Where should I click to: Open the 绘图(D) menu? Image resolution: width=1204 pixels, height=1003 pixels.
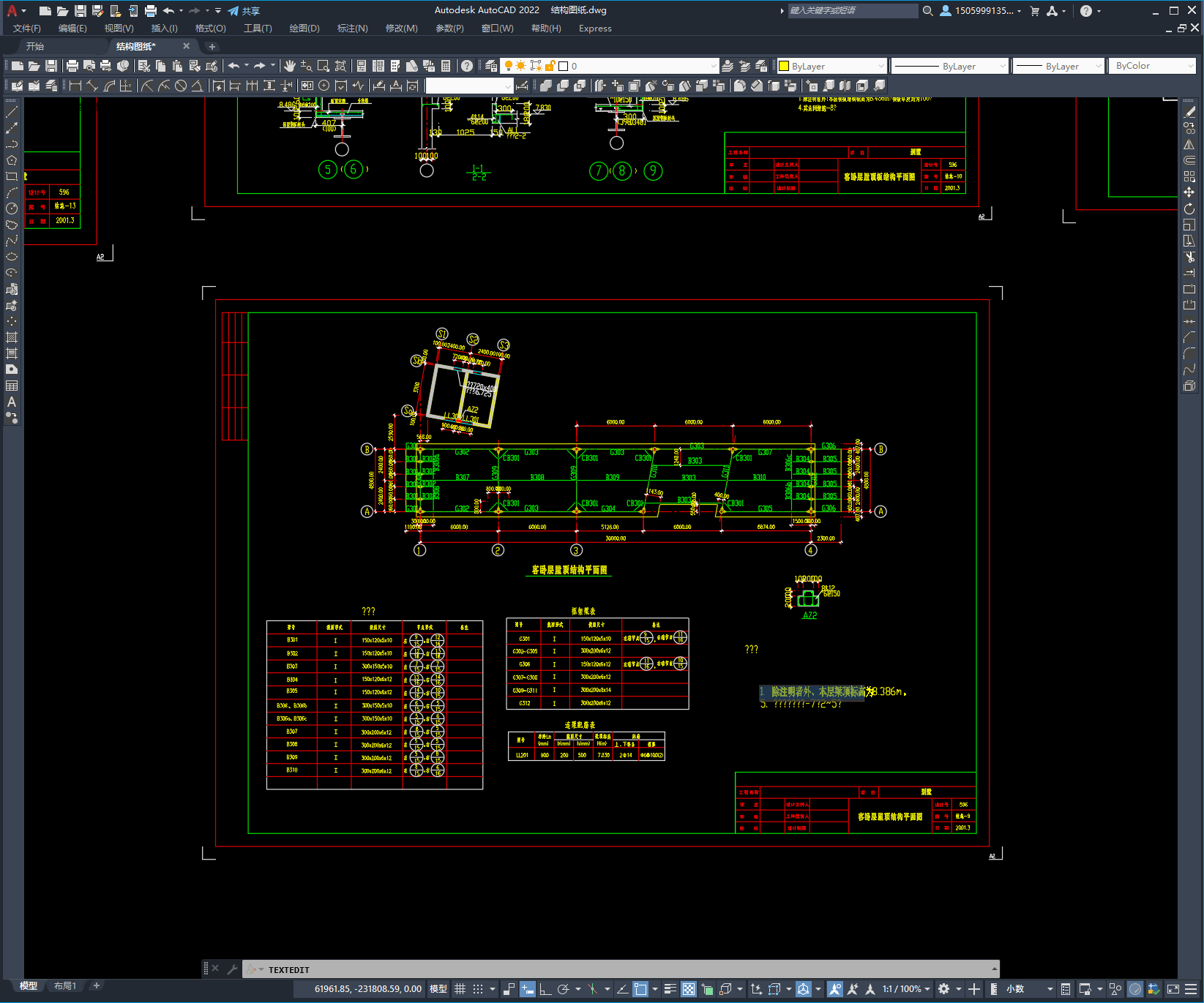click(304, 29)
